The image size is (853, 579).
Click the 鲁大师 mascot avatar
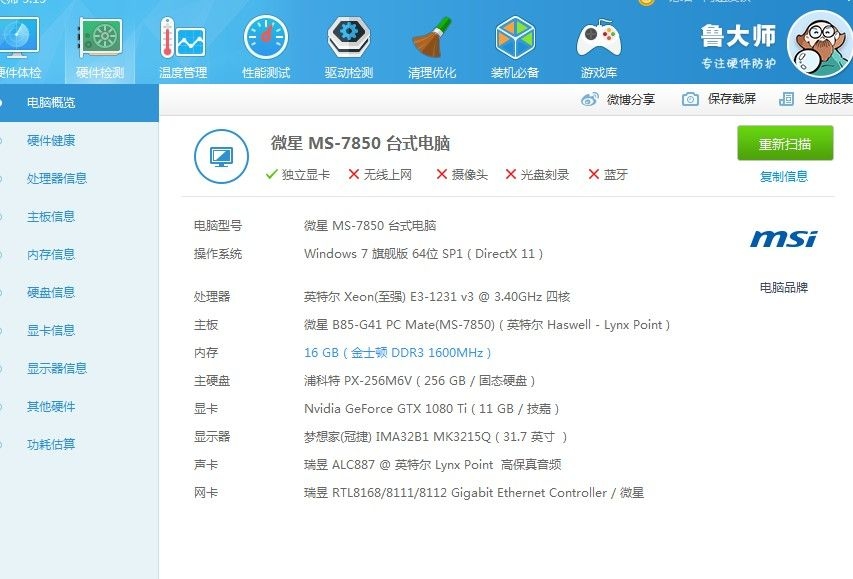click(x=820, y=44)
